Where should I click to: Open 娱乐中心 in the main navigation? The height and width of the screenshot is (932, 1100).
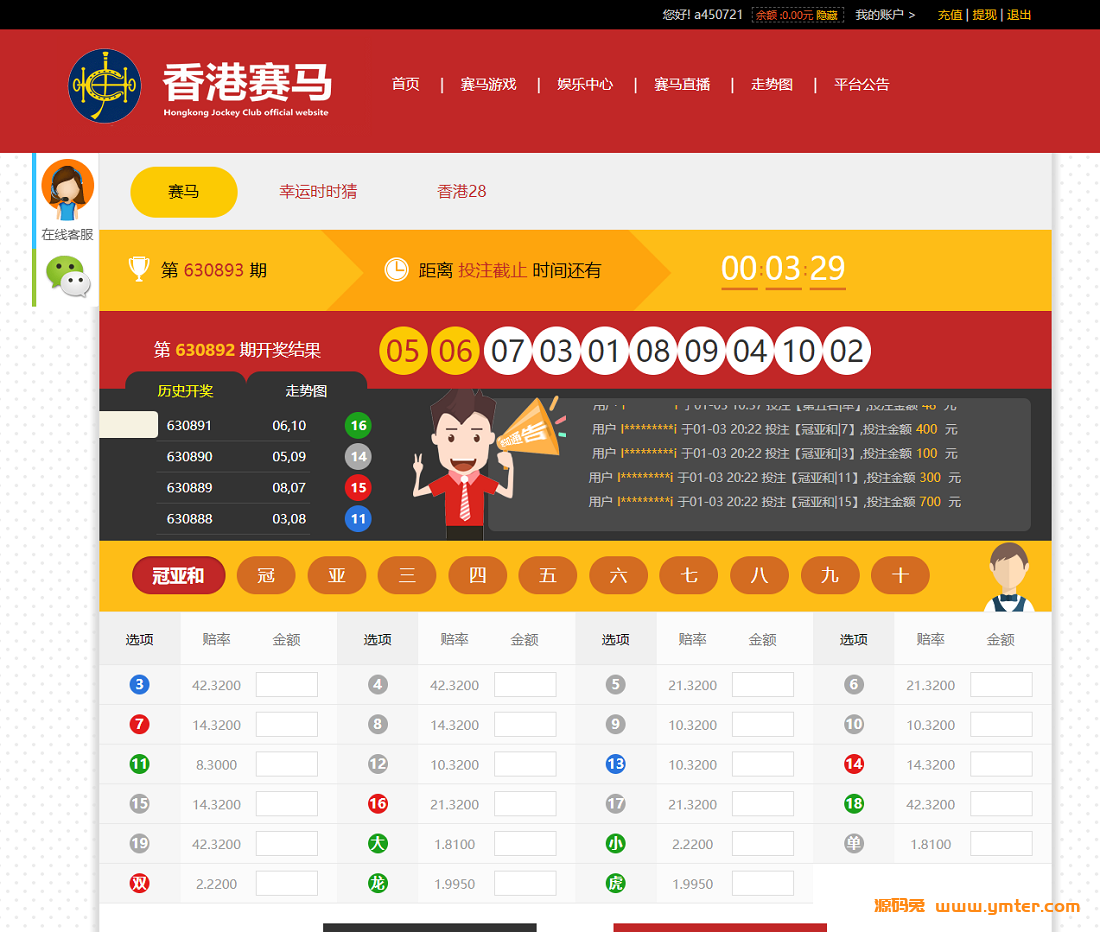[585, 84]
